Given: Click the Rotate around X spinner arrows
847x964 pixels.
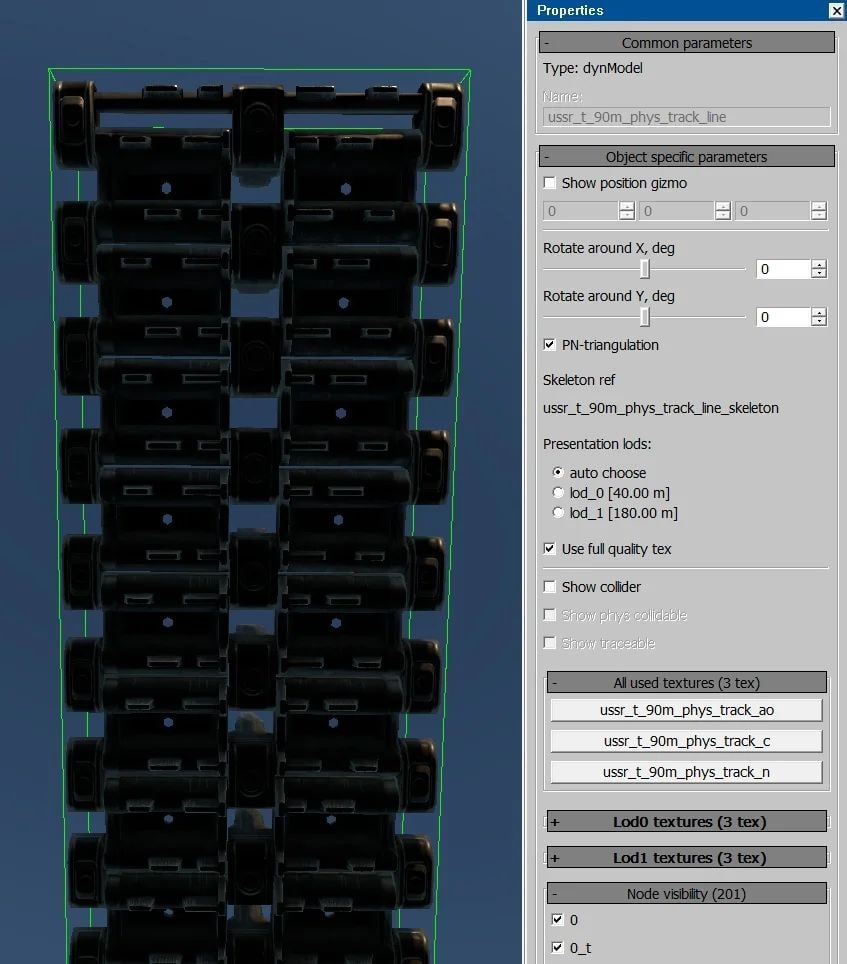Looking at the screenshot, I should pyautogui.click(x=818, y=269).
